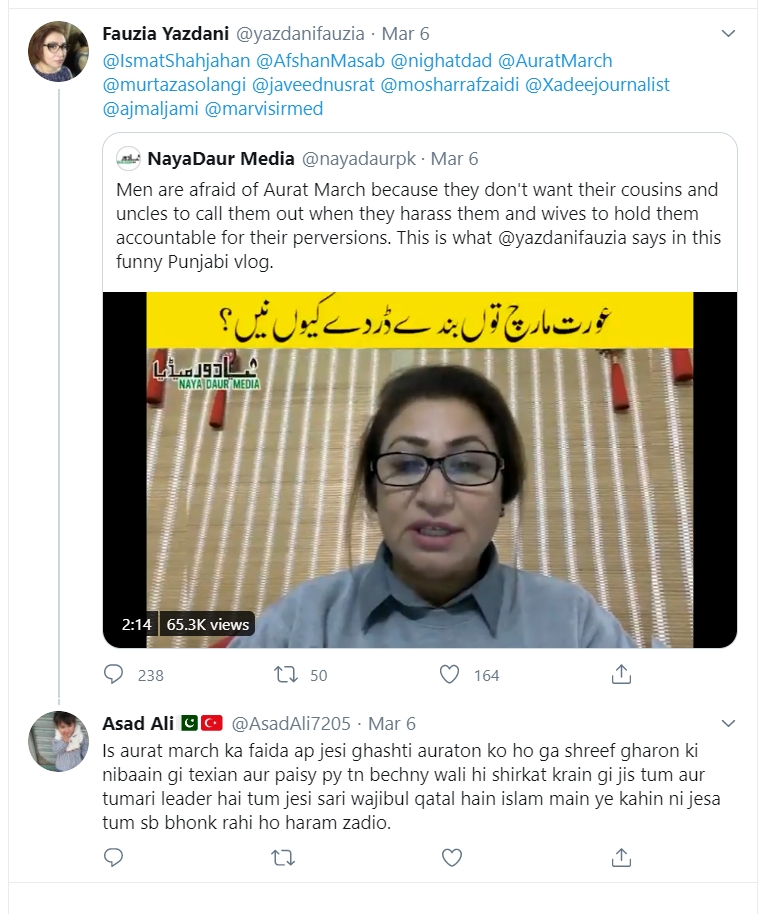The image size is (778, 914).
Task: Open Fauzia Yazdani's profile picture
Action: pos(58,51)
